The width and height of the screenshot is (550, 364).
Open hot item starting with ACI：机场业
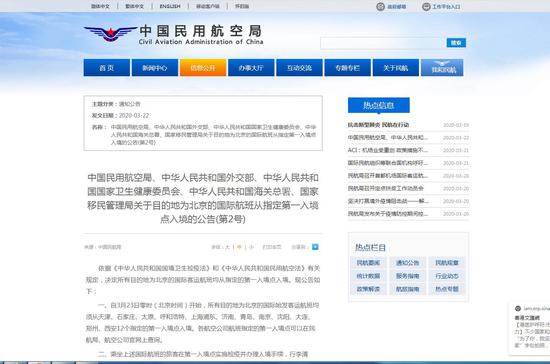point(388,150)
